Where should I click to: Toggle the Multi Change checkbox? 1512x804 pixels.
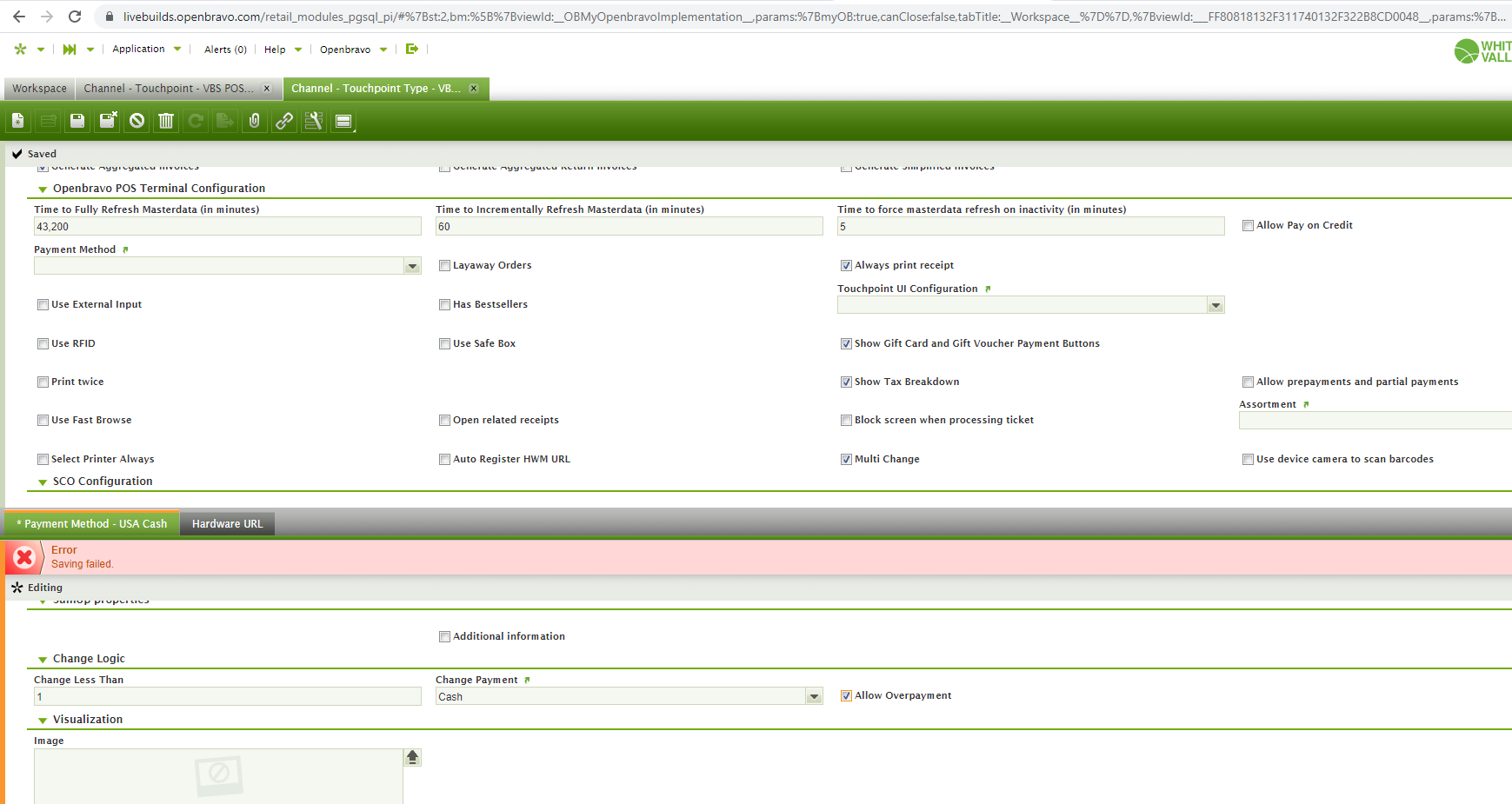[x=846, y=459]
